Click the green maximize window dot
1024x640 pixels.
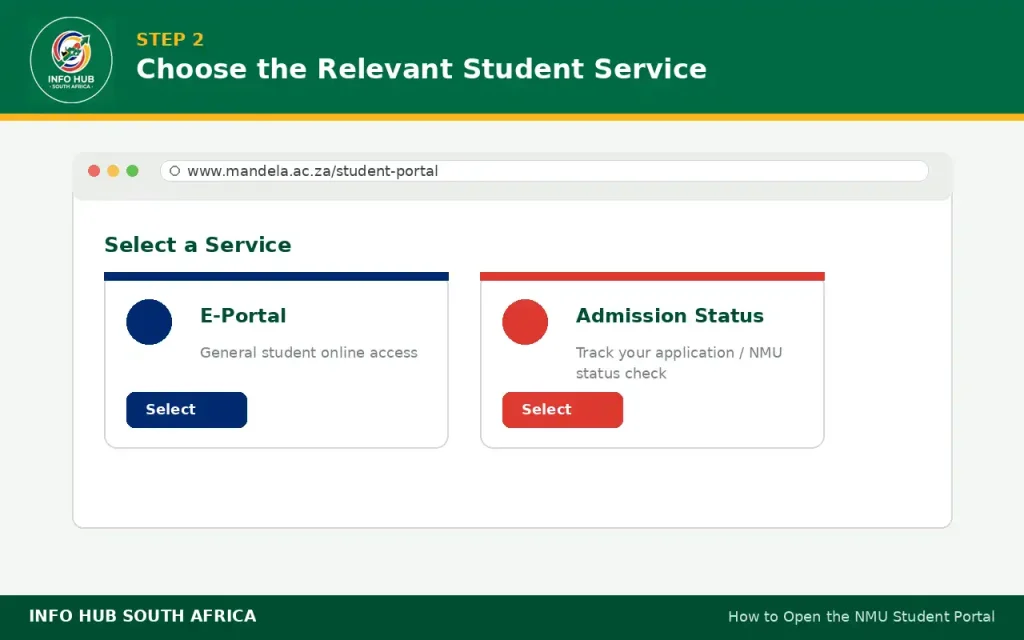point(133,171)
